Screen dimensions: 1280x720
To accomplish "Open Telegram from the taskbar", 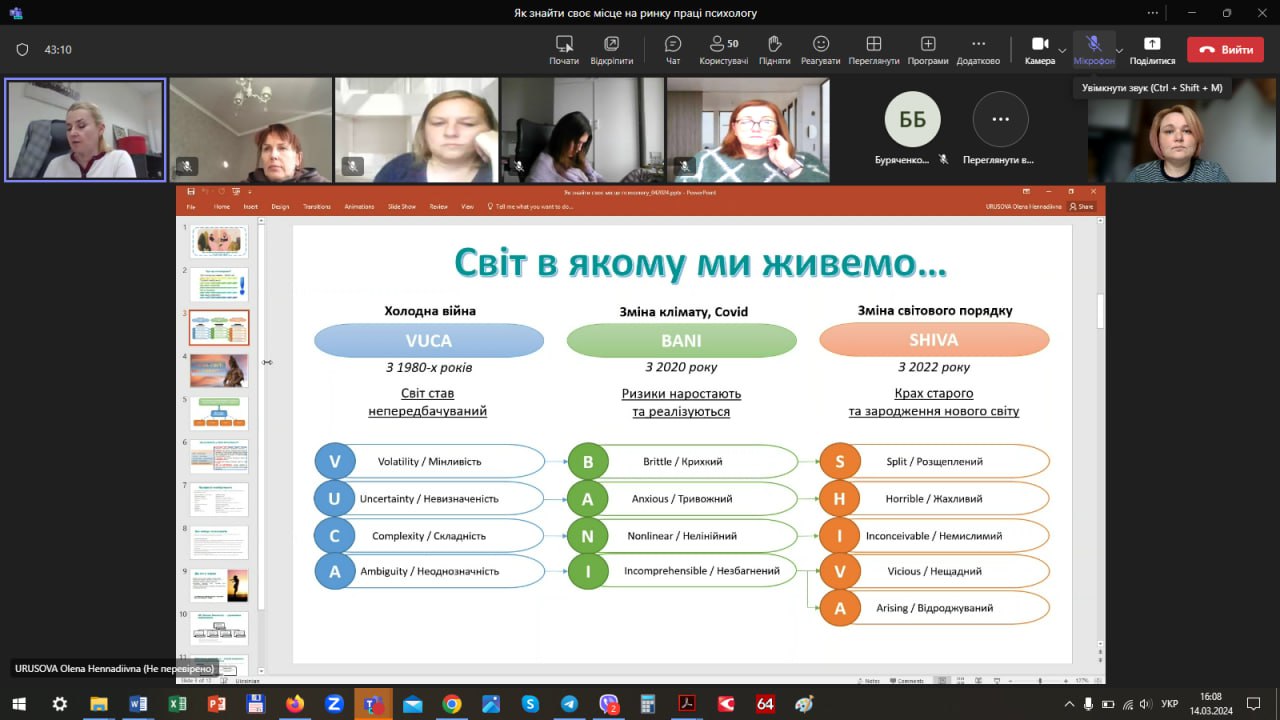I will (x=569, y=704).
